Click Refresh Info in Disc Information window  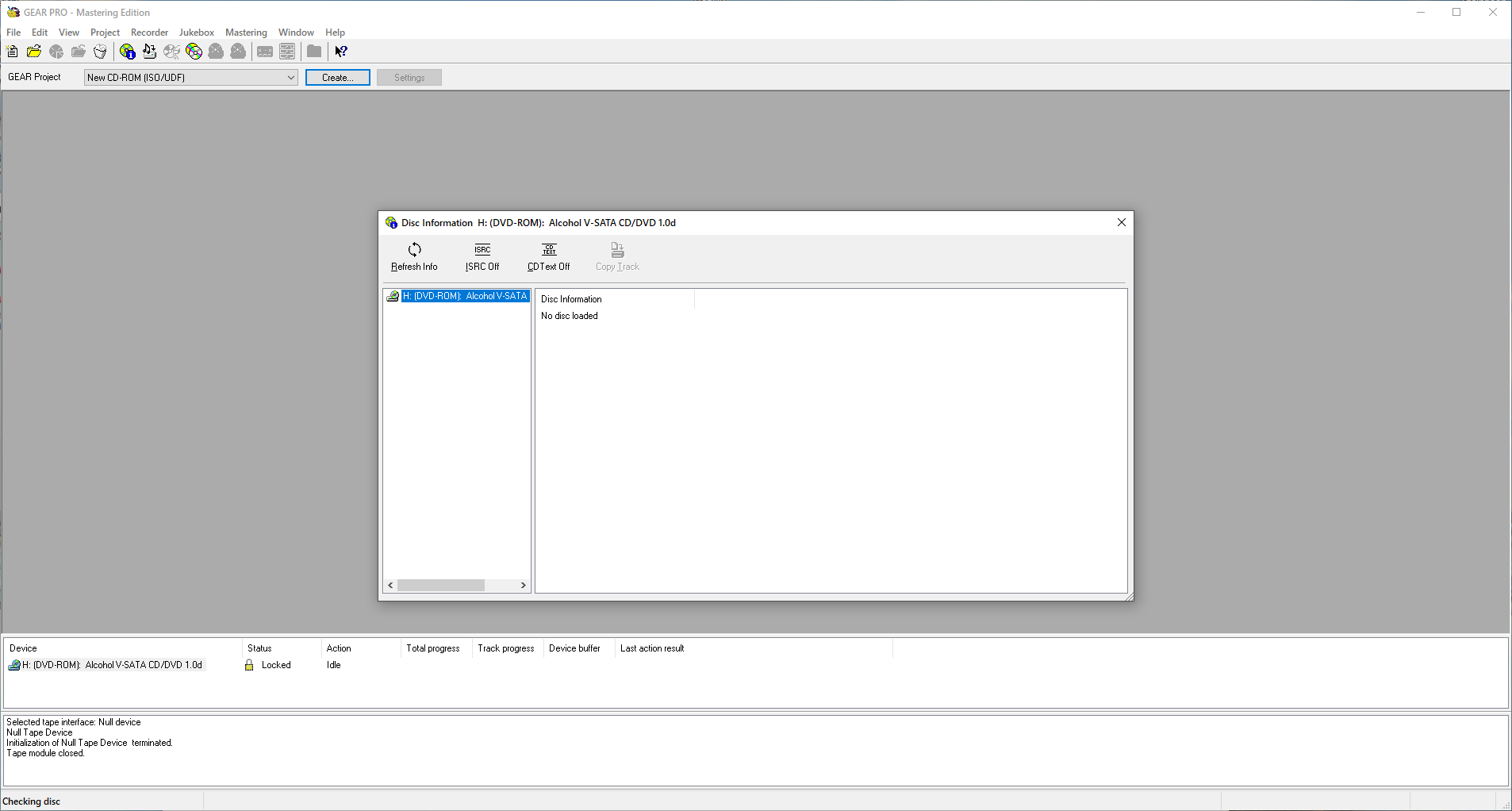coord(414,257)
